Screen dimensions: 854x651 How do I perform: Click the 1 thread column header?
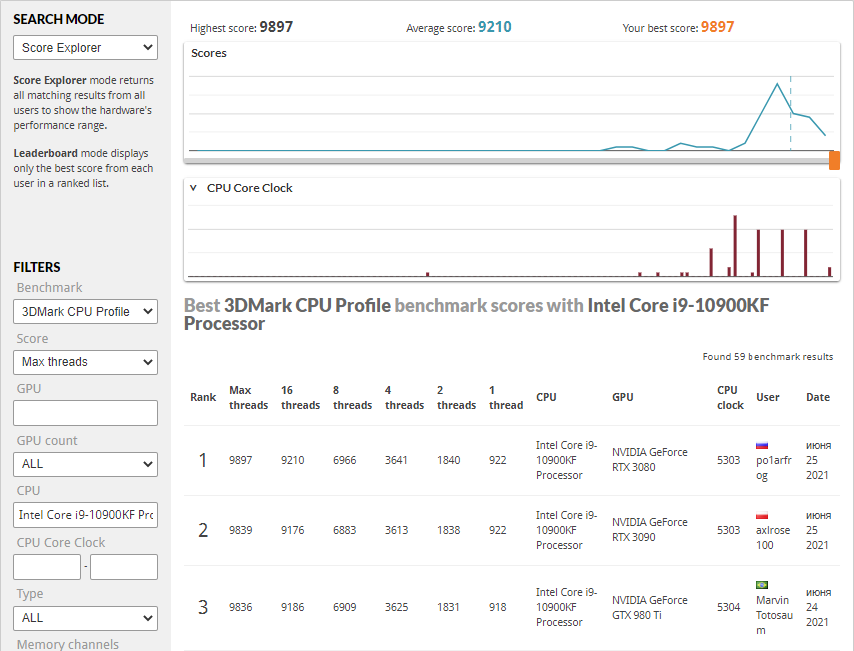(x=506, y=398)
